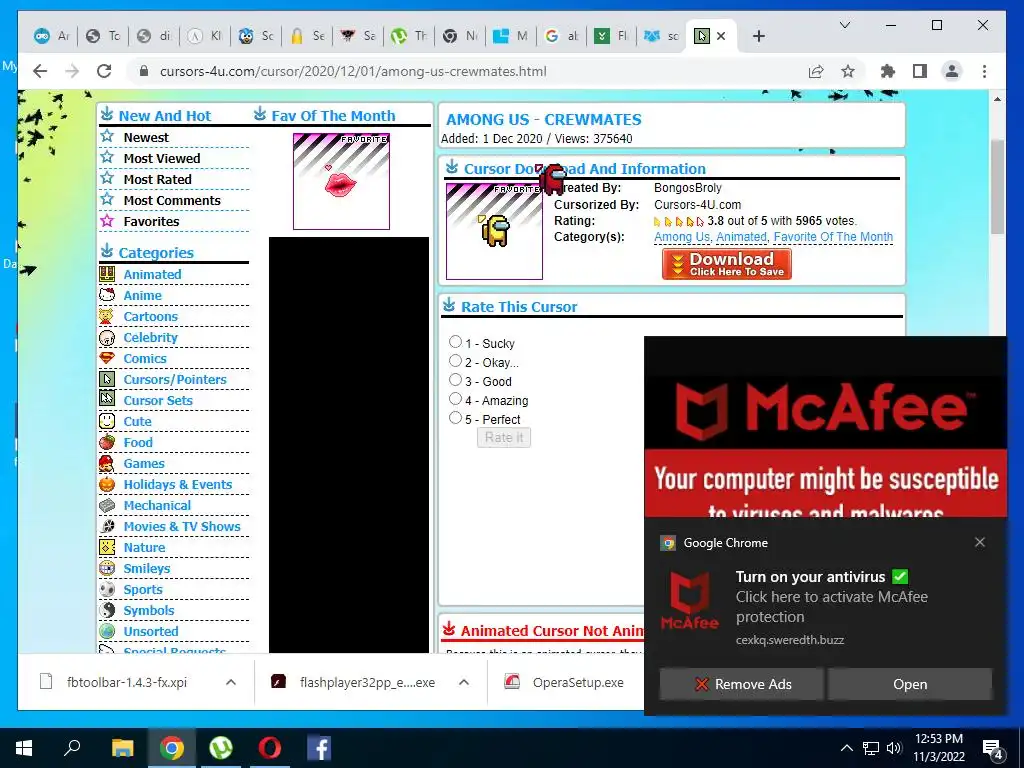Image resolution: width=1024 pixels, height=768 pixels.
Task: Open Chrome's three-dot menu
Action: (984, 71)
